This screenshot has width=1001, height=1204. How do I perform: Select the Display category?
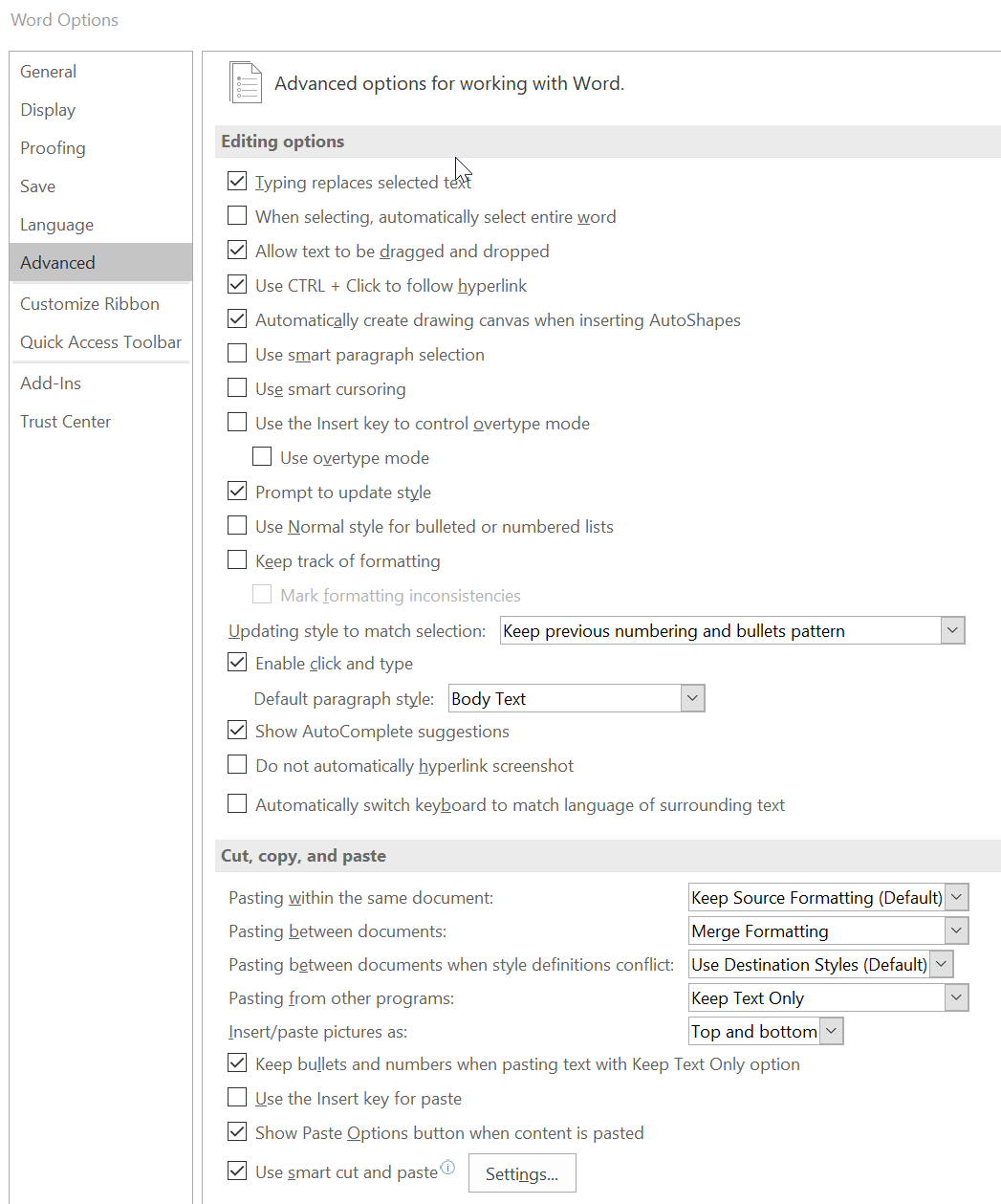pos(48,110)
